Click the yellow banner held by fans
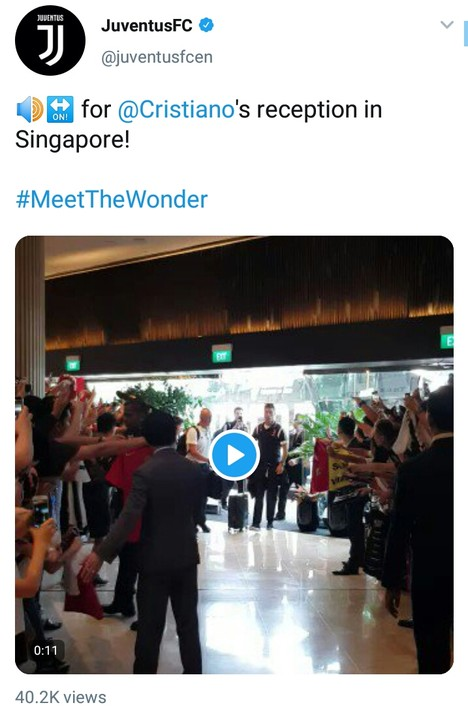Screen dimensions: 468x720 340,472
